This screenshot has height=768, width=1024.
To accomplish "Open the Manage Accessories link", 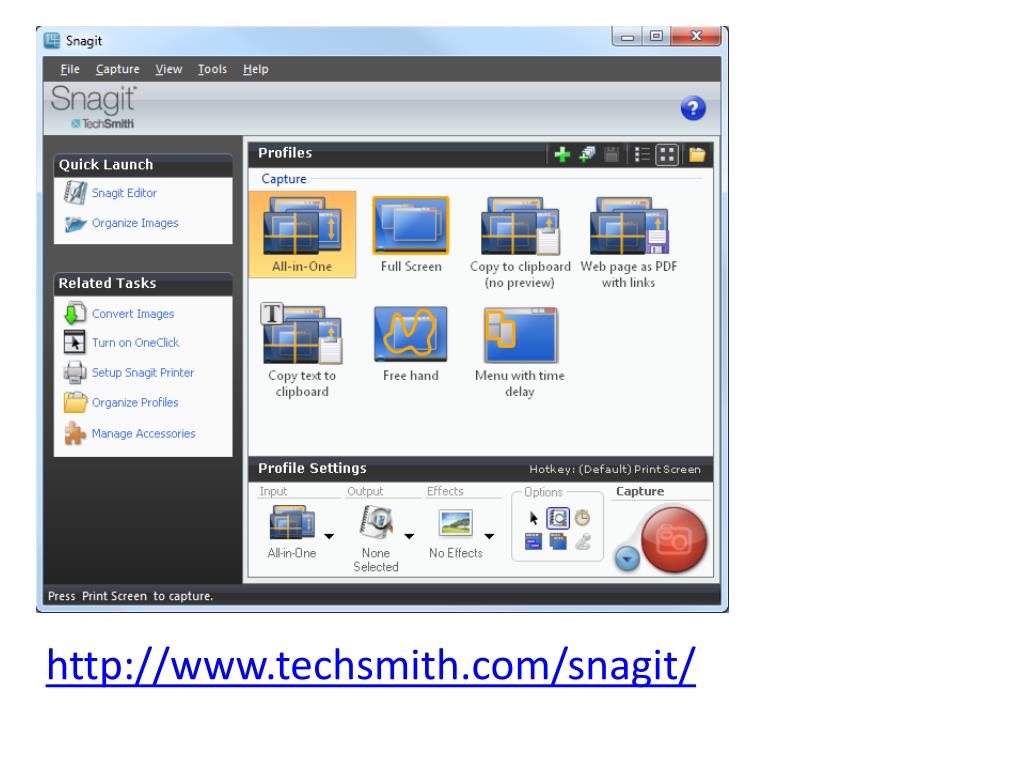I will coord(144,433).
